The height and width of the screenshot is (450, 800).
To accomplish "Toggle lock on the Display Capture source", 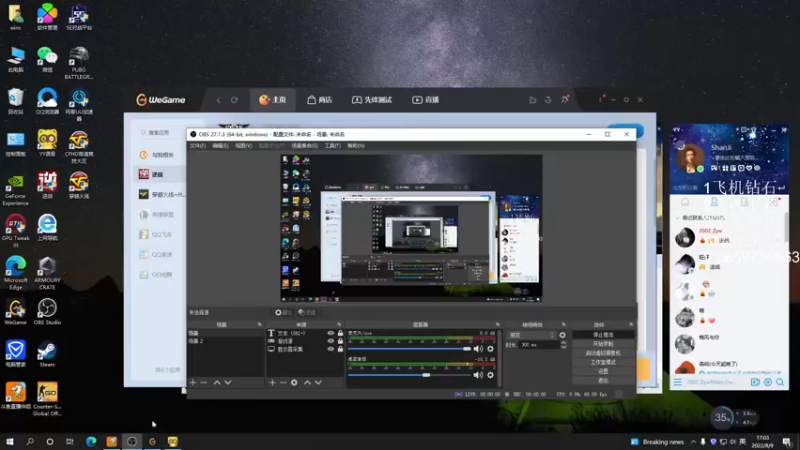I will tap(340, 349).
